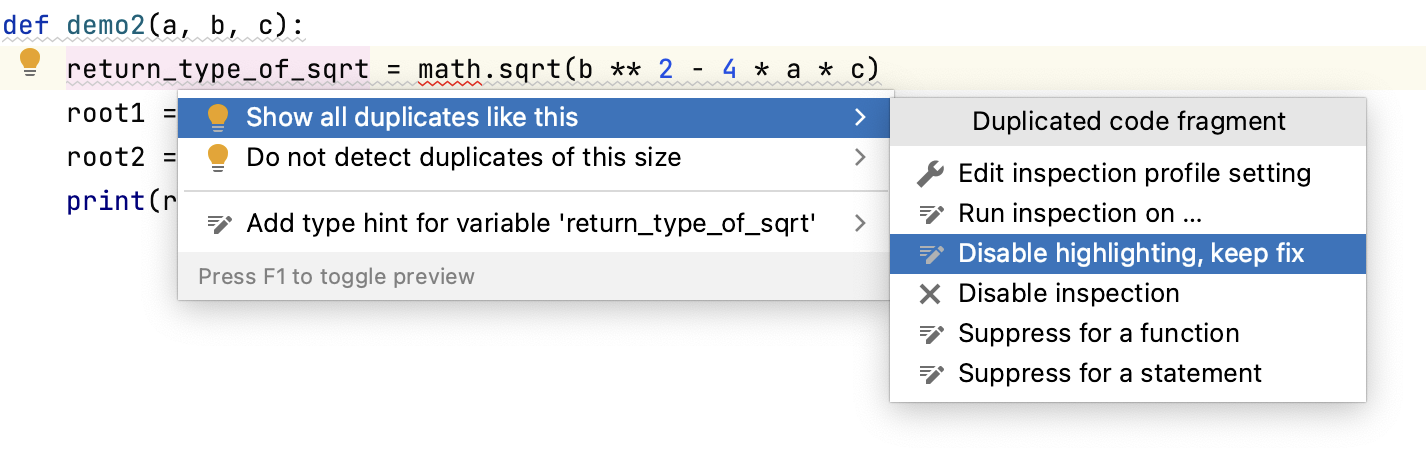Click pencil icon beside 'Add type hint for variable'

[218, 224]
